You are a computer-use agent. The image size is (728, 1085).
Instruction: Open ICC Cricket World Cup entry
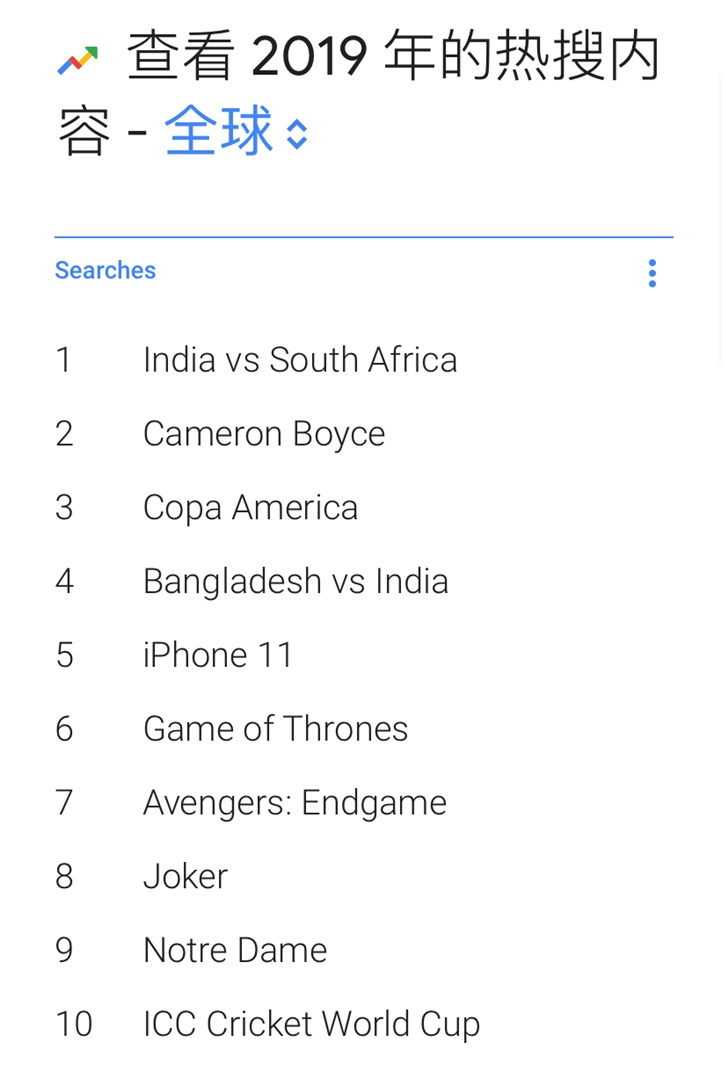[311, 1024]
